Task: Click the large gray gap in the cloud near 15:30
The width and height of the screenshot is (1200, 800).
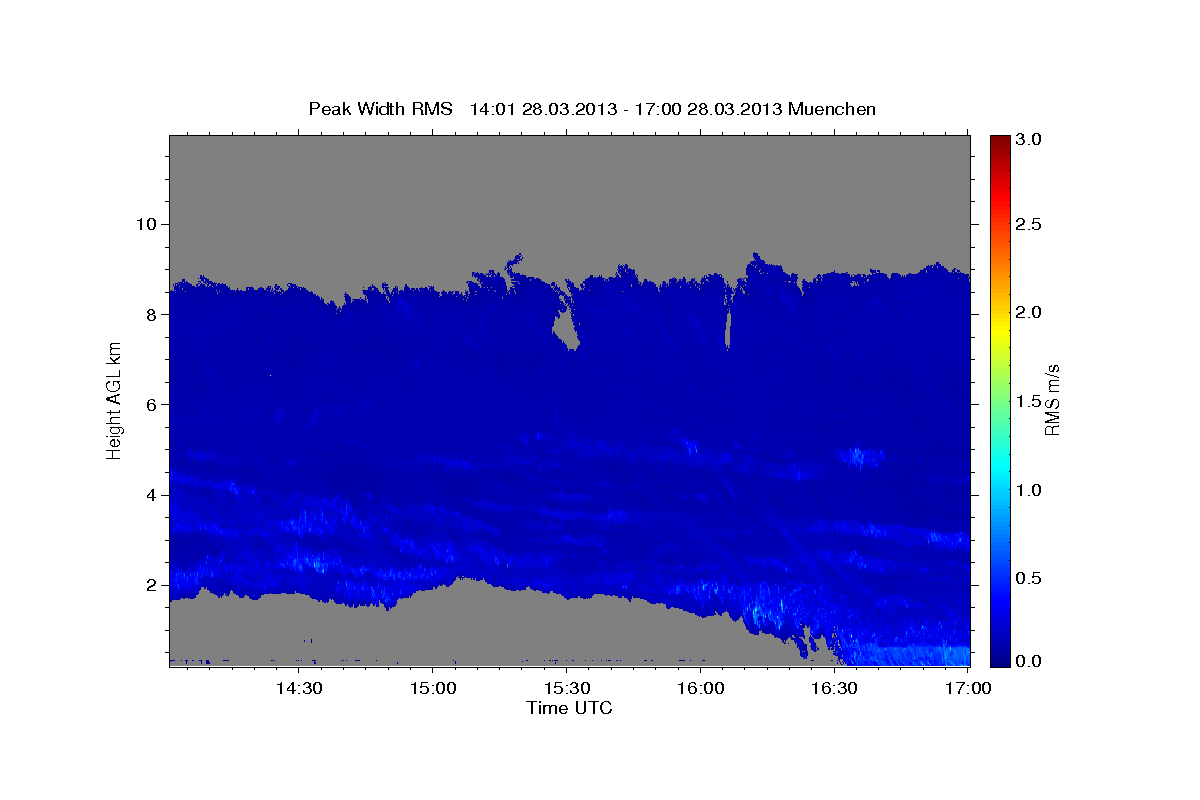Action: point(566,329)
